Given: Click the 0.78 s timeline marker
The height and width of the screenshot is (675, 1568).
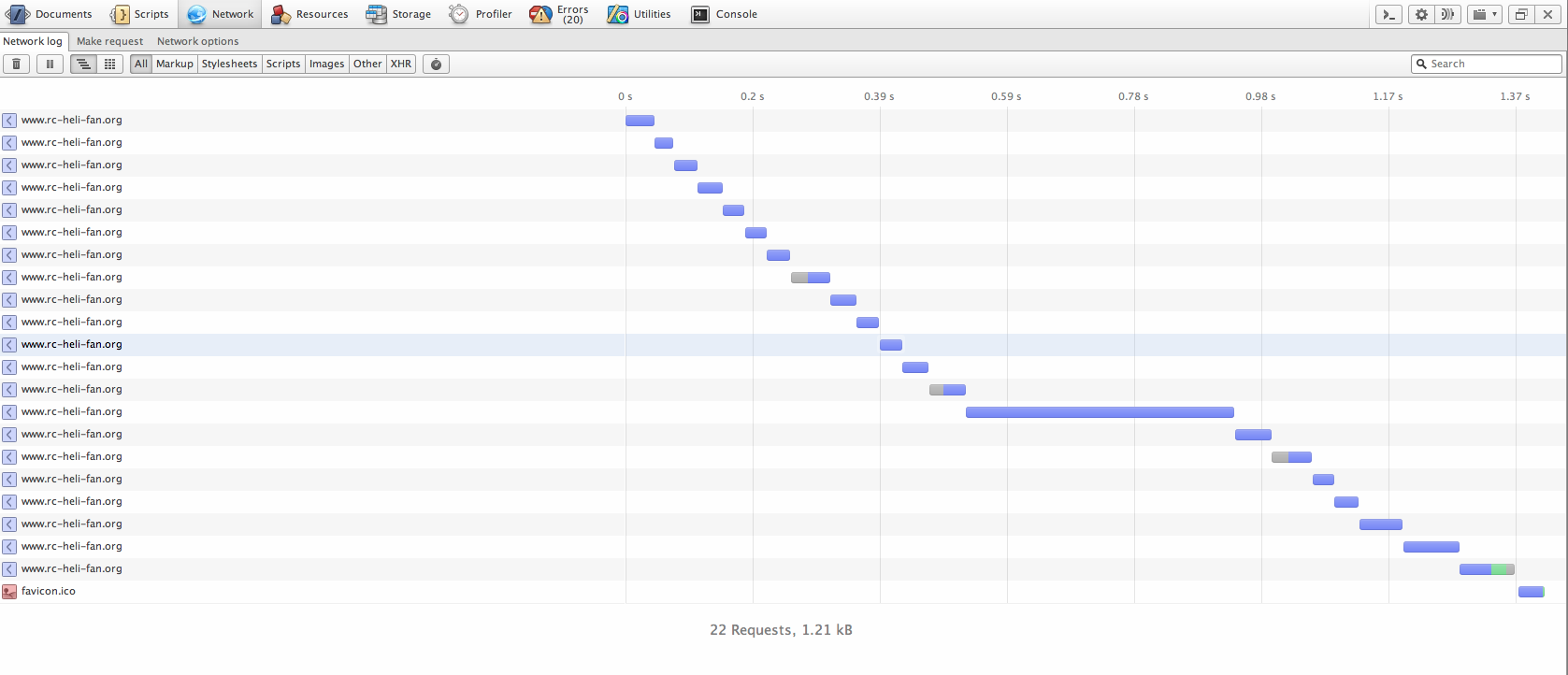Looking at the screenshot, I should coord(1133,96).
